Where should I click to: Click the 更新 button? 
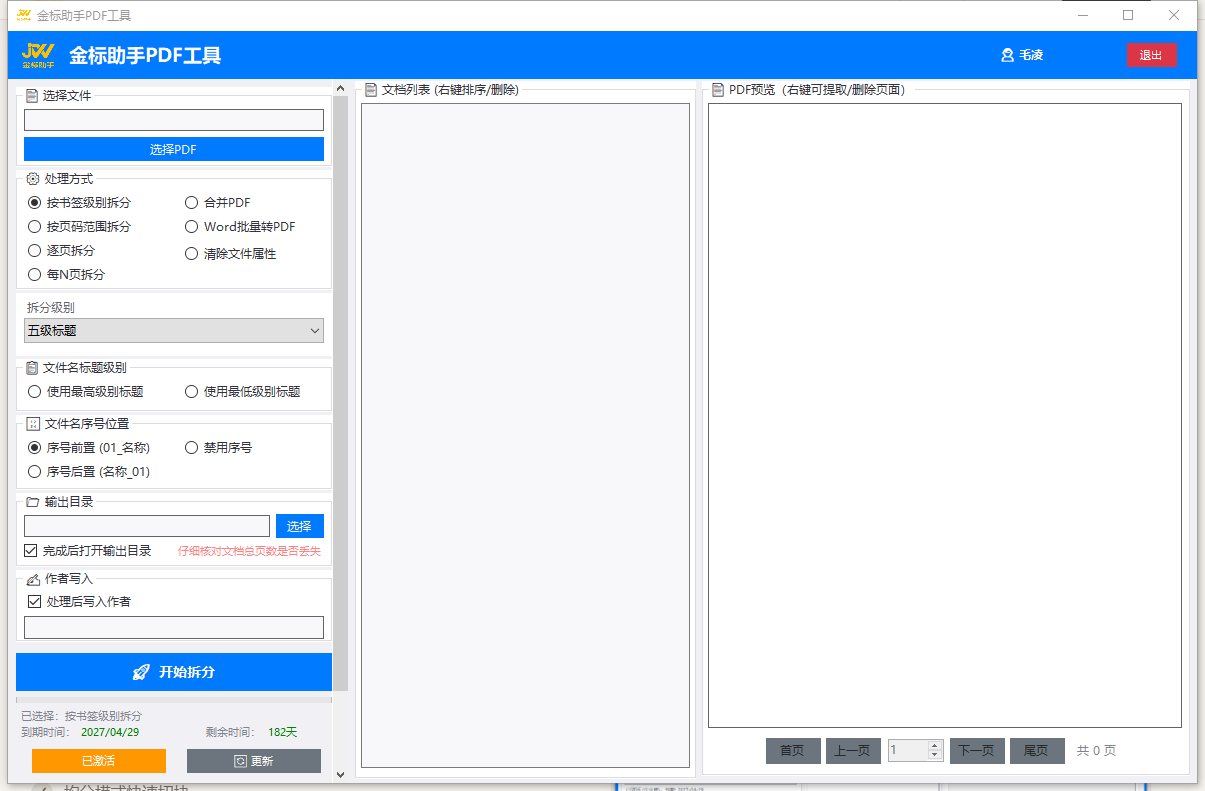(x=254, y=761)
